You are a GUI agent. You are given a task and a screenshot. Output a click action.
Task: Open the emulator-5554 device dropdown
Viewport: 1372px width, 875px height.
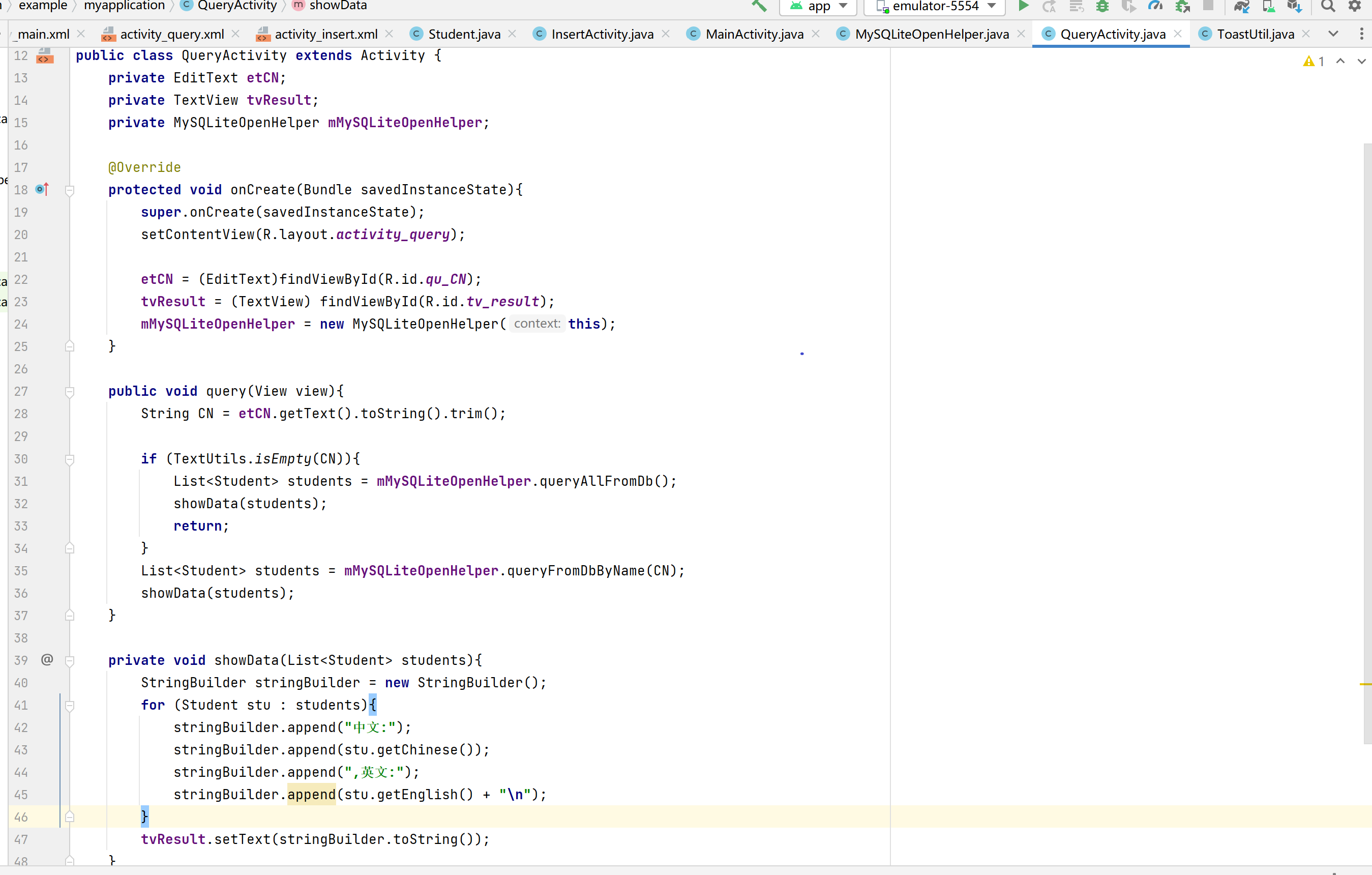pos(934,6)
